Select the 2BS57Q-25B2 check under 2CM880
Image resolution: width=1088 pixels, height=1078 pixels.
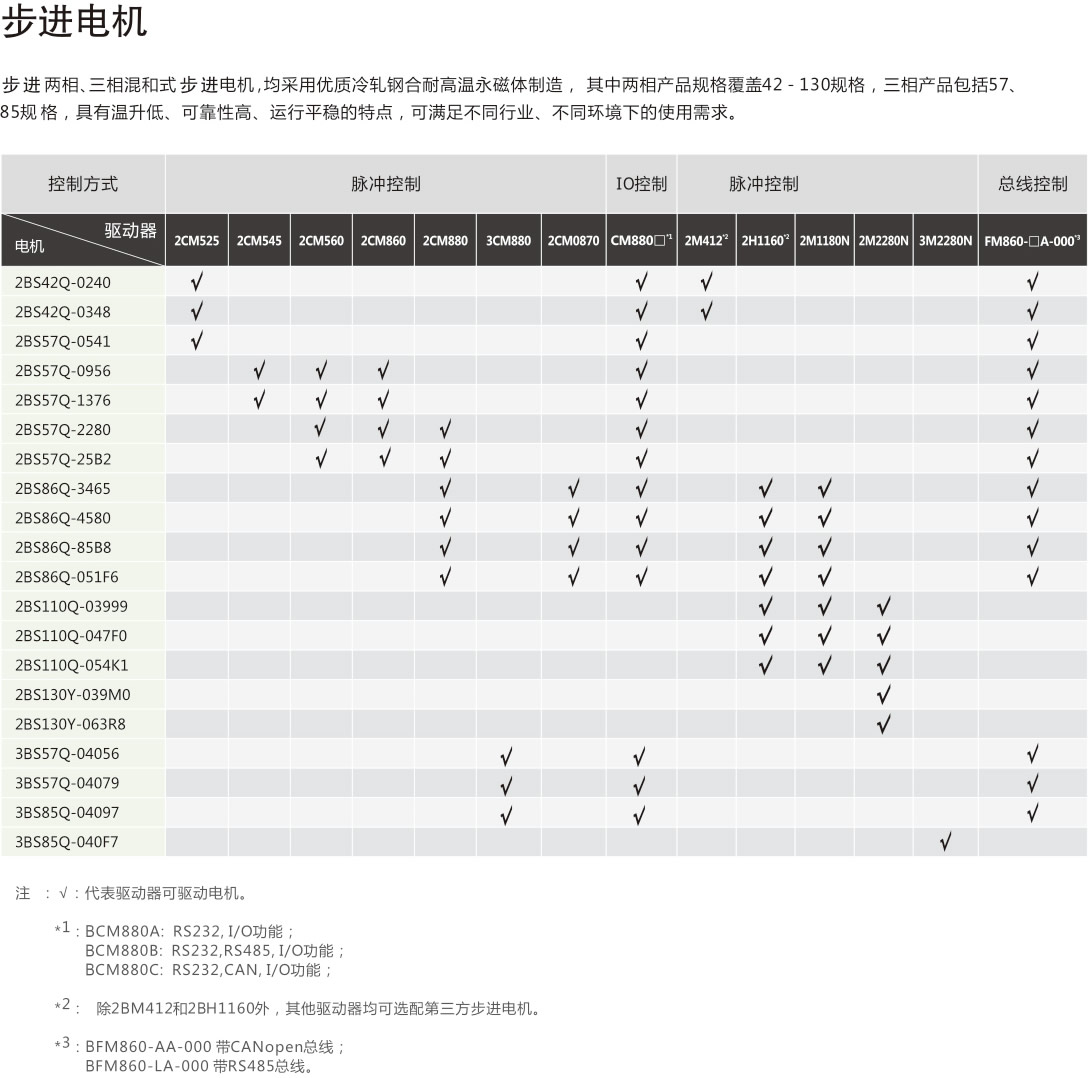tap(445, 459)
